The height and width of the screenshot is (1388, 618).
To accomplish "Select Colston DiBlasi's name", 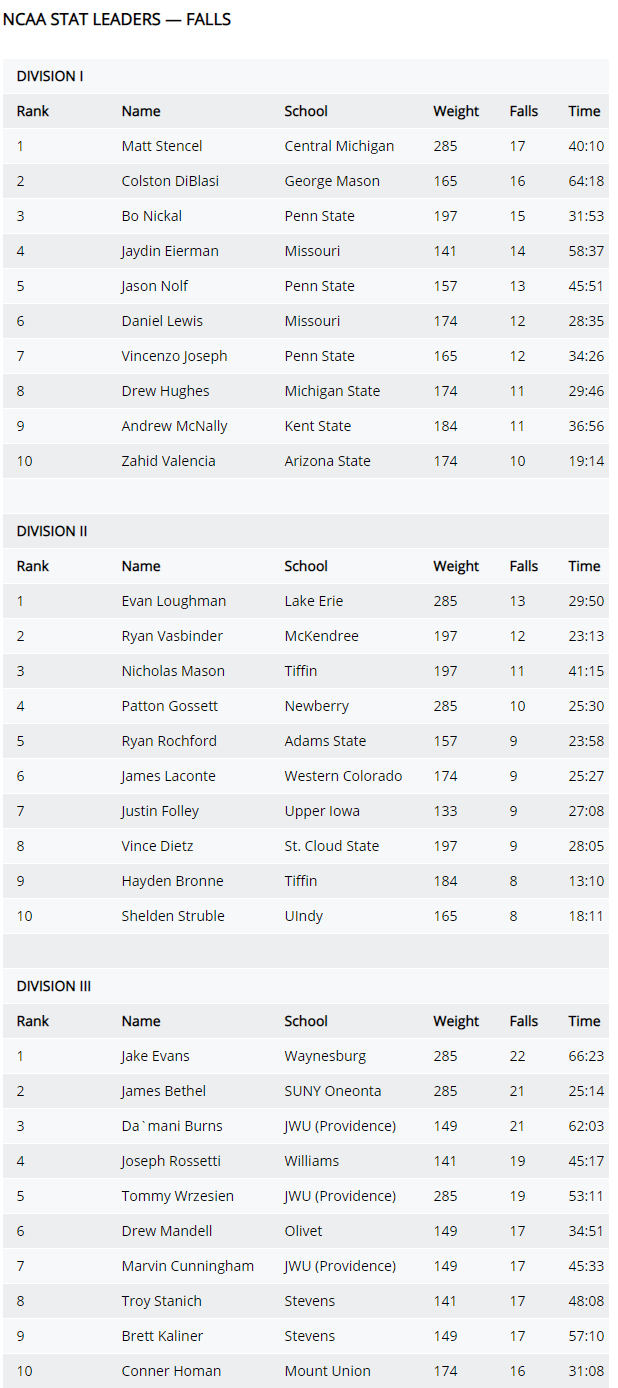I will 170,181.
